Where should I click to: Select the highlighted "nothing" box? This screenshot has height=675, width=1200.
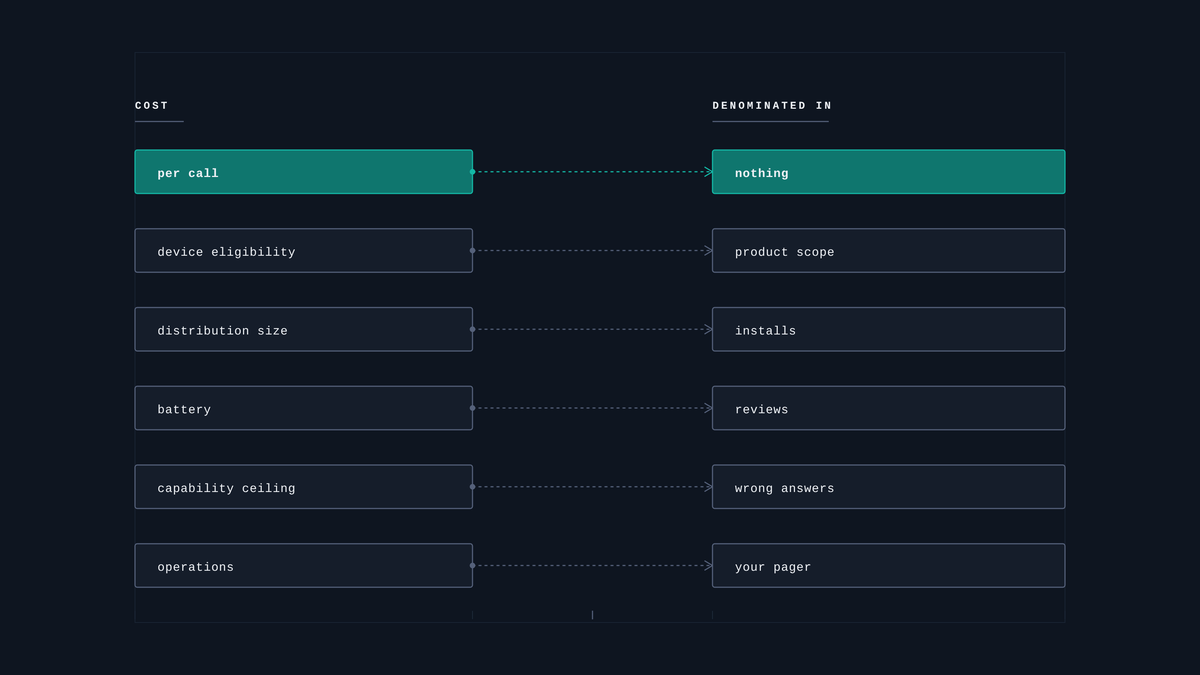click(889, 172)
